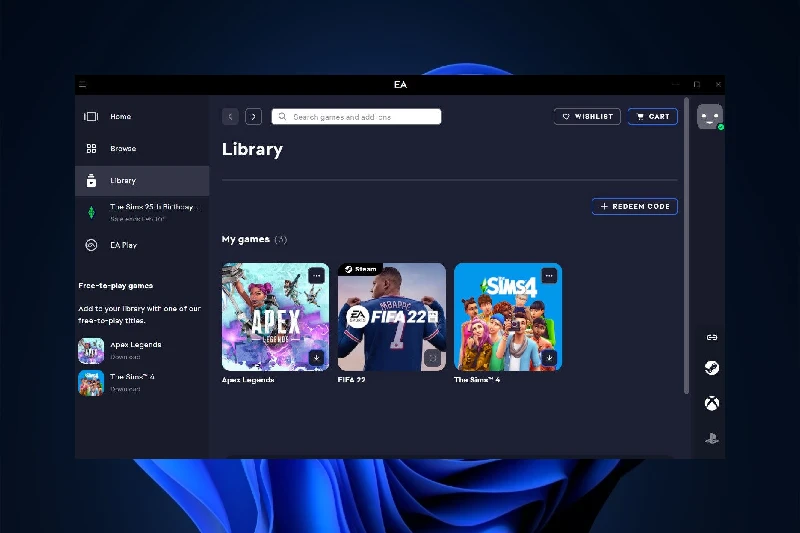Open Apex Legends options three-dot menu
Screen dimensions: 800x533
(x=317, y=276)
